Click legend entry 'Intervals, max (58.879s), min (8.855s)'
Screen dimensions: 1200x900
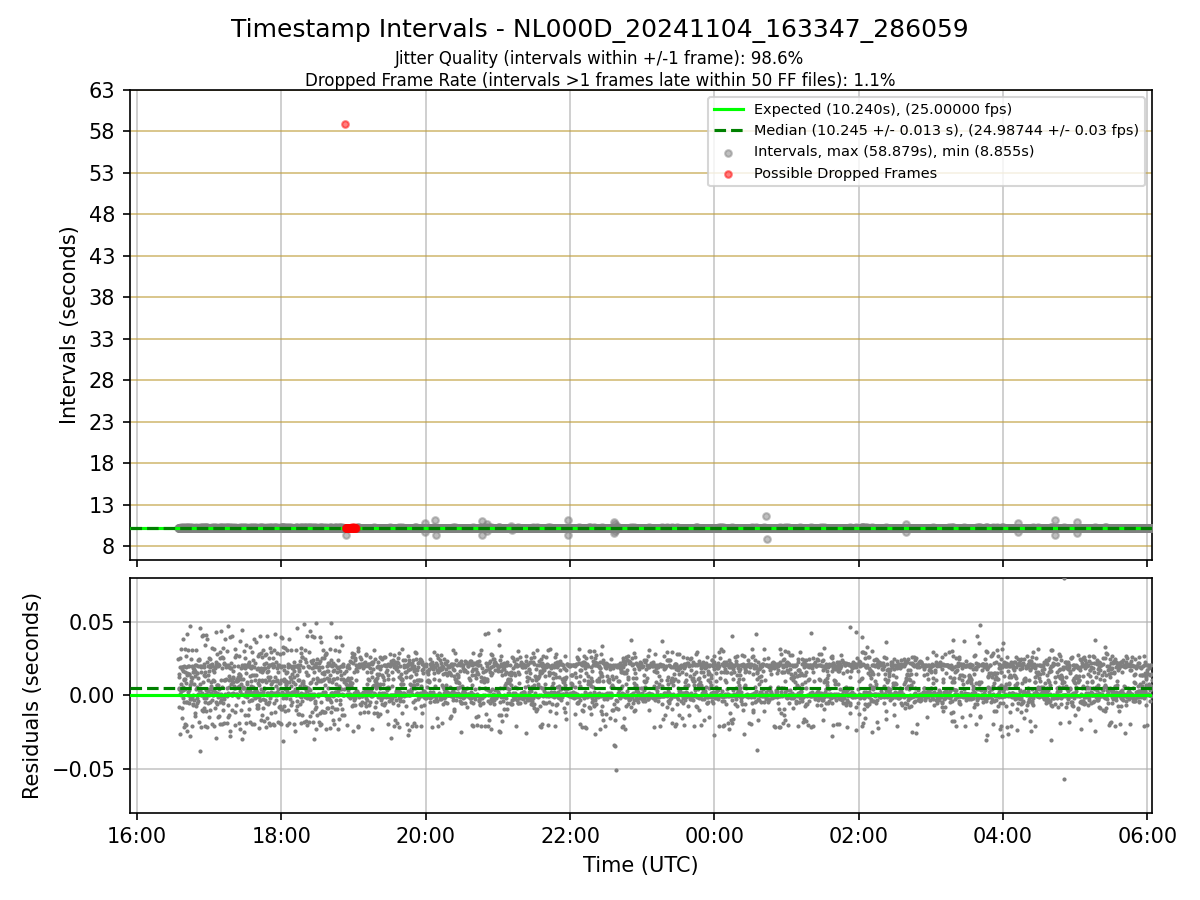click(x=894, y=152)
